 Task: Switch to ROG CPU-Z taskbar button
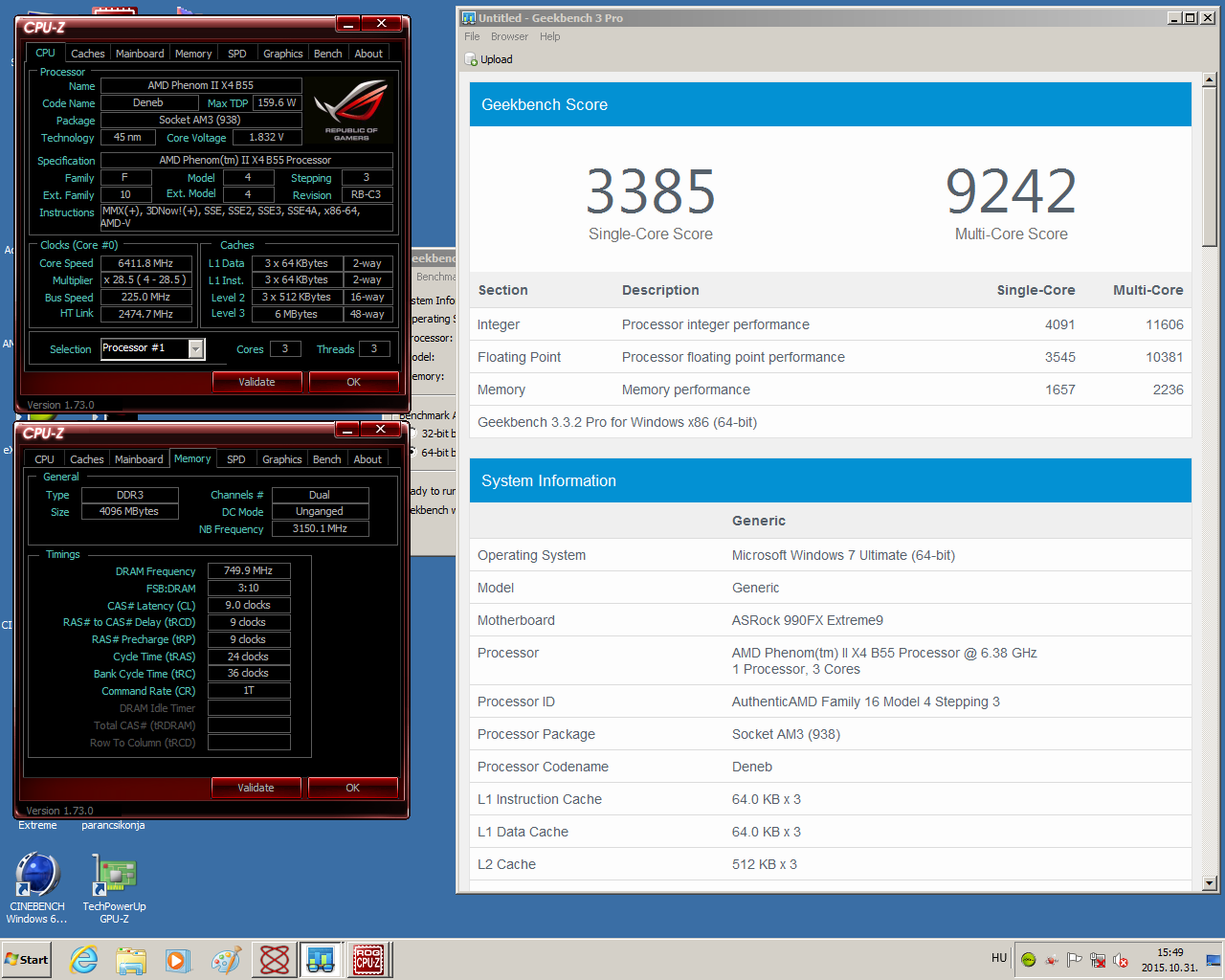point(368,960)
